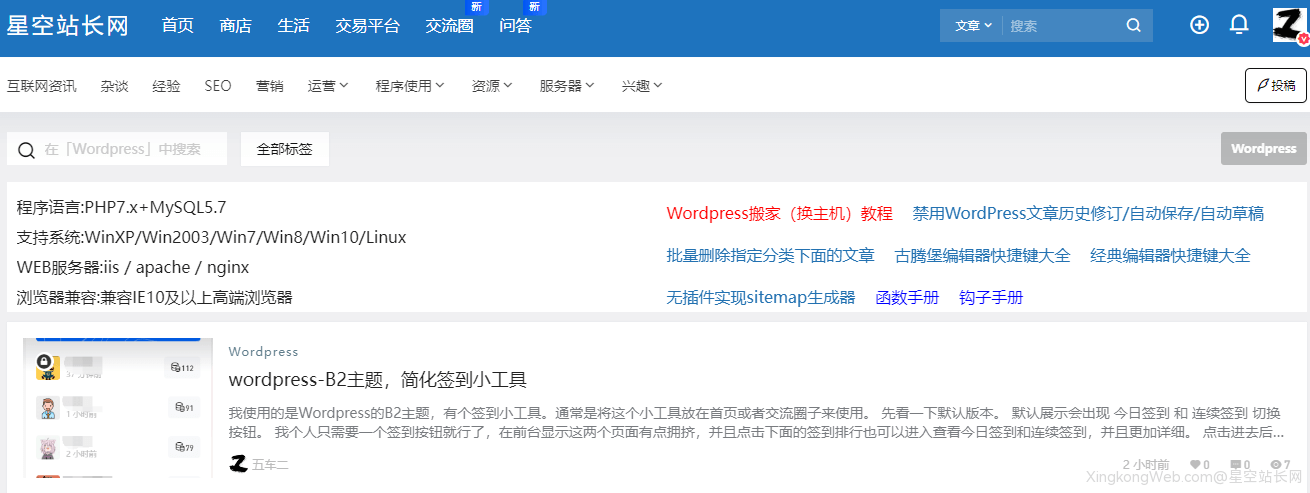Open 批量删除指定分类下面的文章 link
Screen dimensions: 1310x493
coord(771,255)
